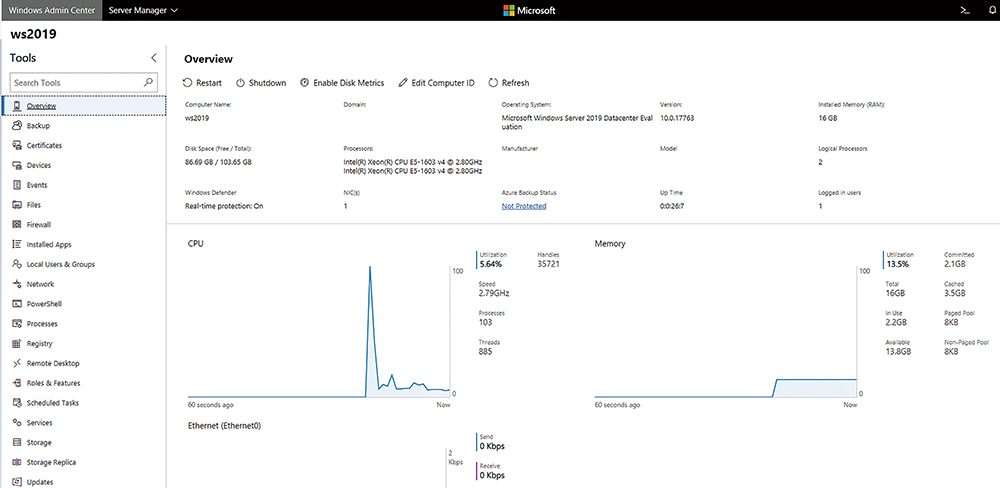The width and height of the screenshot is (1000, 488).
Task: Click Edit Computer ID
Action: (x=436, y=83)
